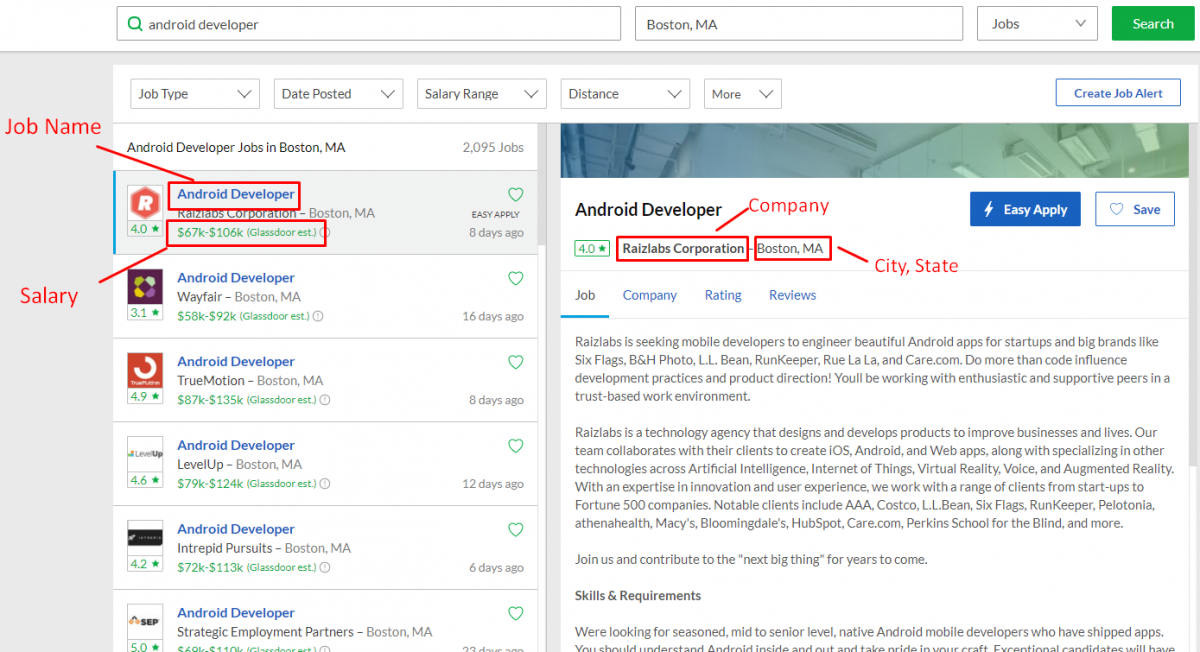Click the Raizlabs Corporation hexagon logo
1200x652 pixels.
(144, 200)
